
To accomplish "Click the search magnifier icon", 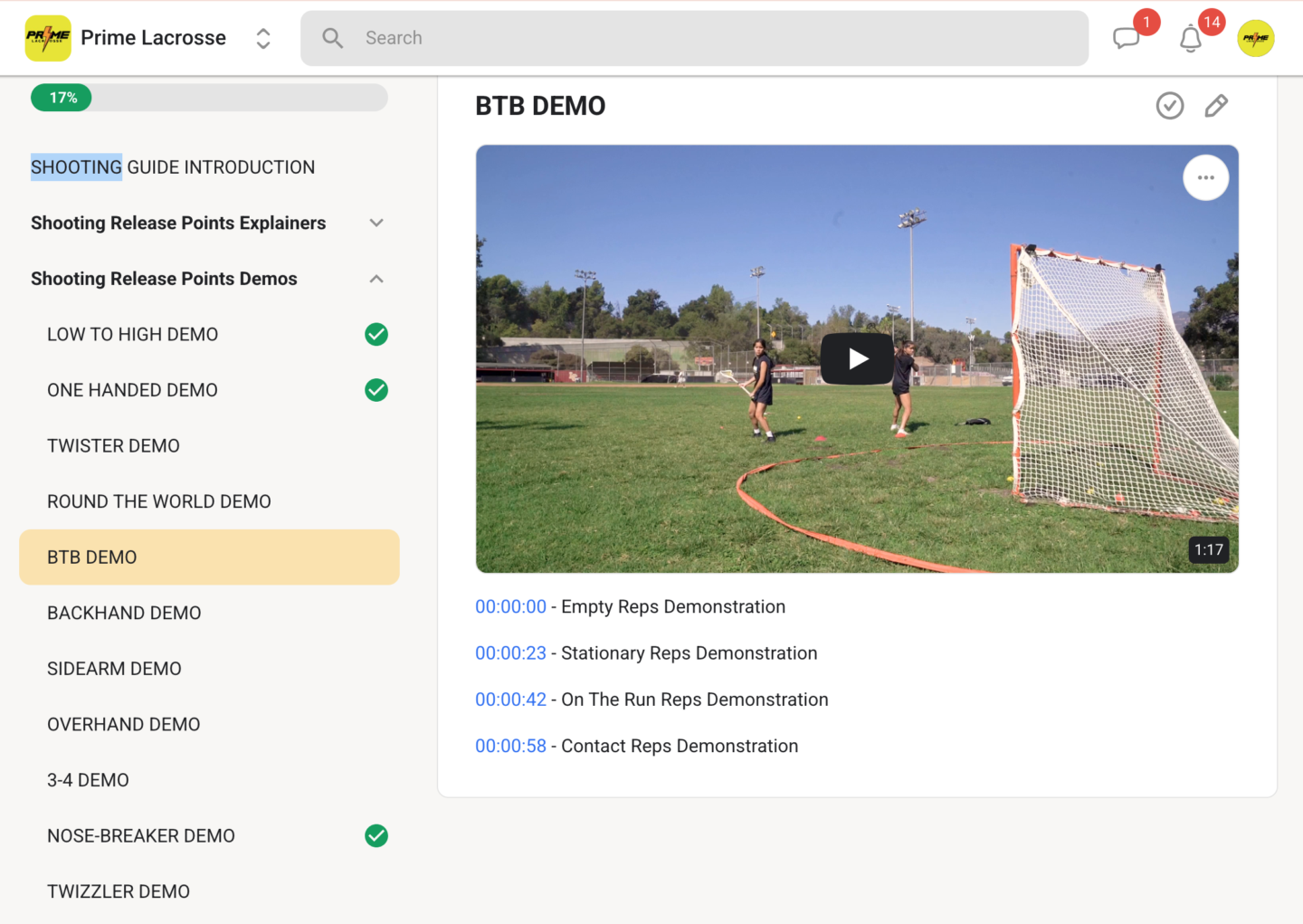I will (x=333, y=38).
